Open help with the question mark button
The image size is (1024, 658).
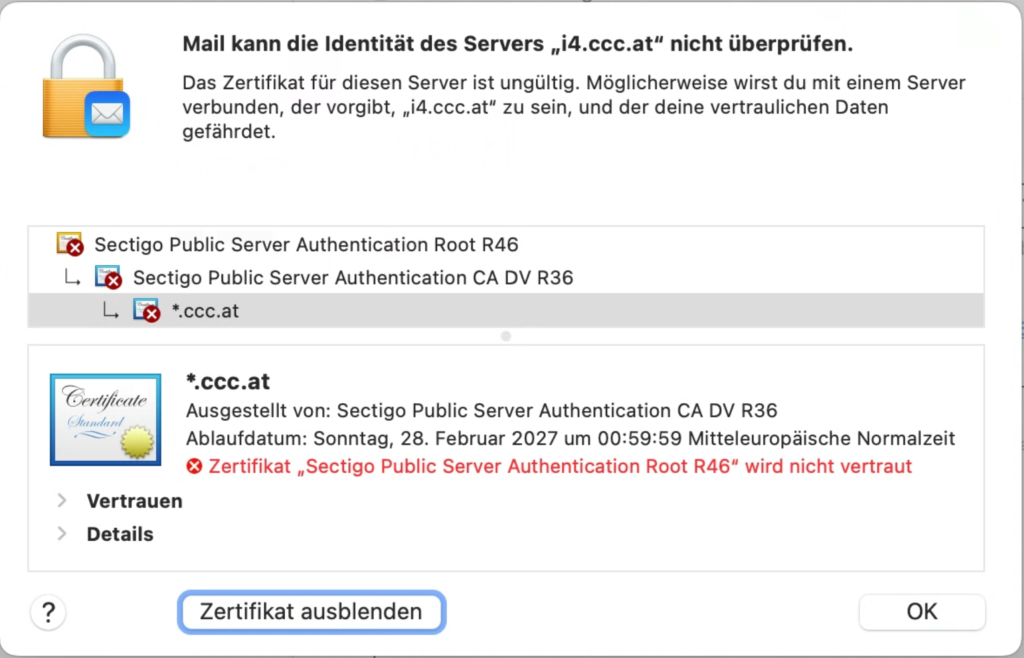pos(48,612)
